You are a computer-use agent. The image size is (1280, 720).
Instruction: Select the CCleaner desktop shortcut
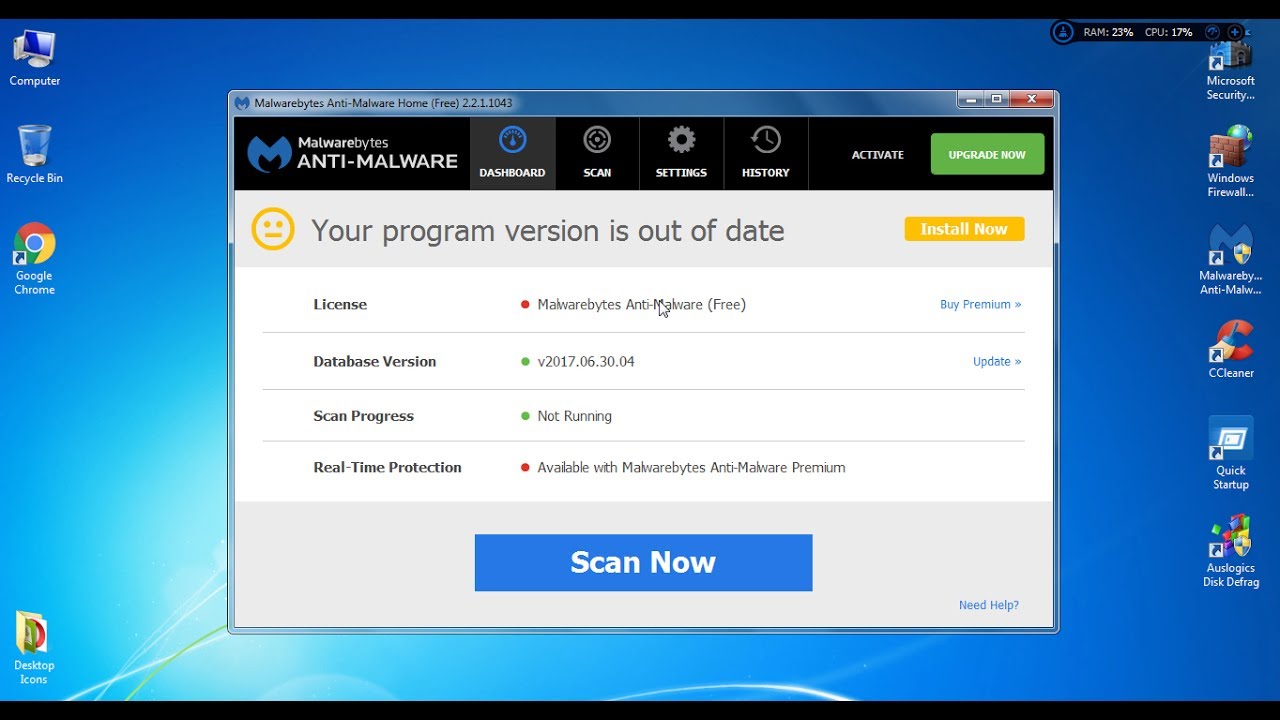[1230, 350]
